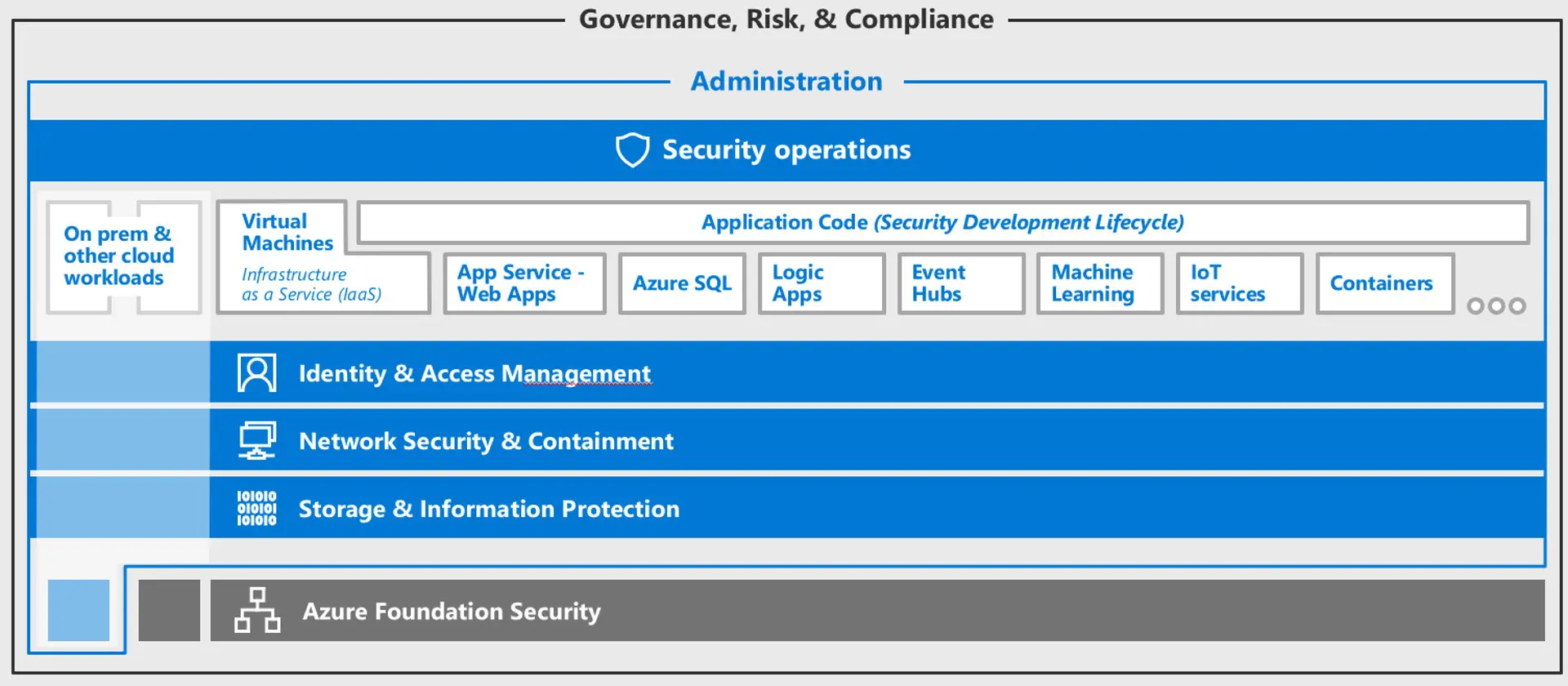Click the three circles ellipsis after Containers
This screenshot has width=1568, height=686.
point(1496,305)
